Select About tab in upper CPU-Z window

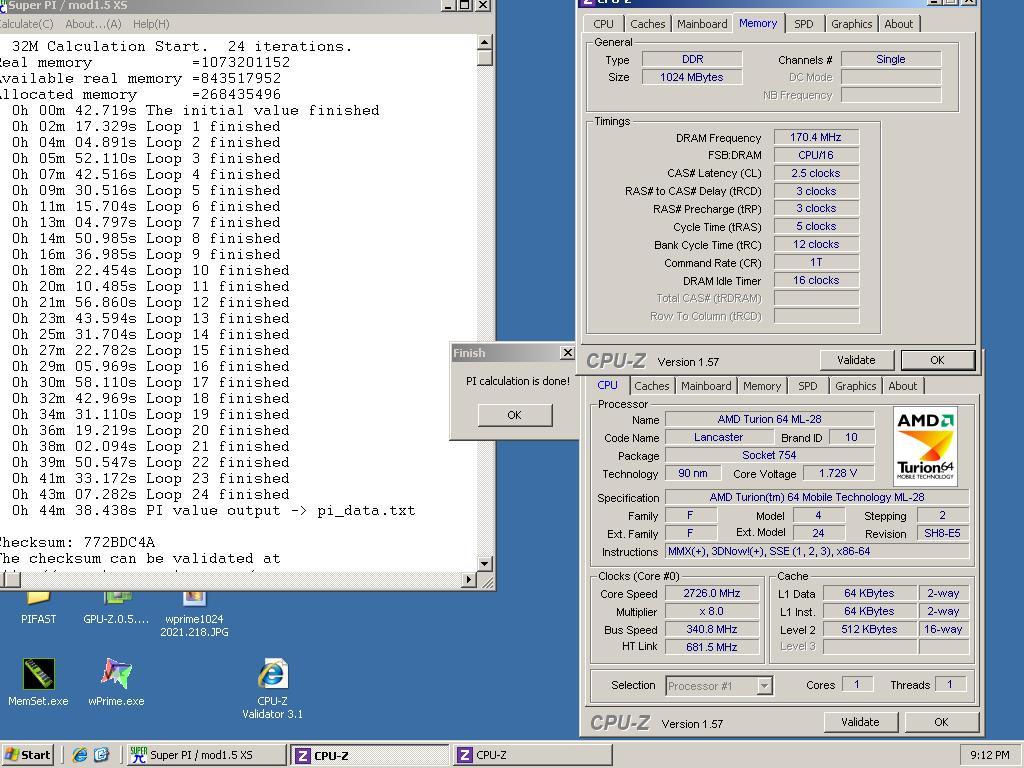[899, 24]
